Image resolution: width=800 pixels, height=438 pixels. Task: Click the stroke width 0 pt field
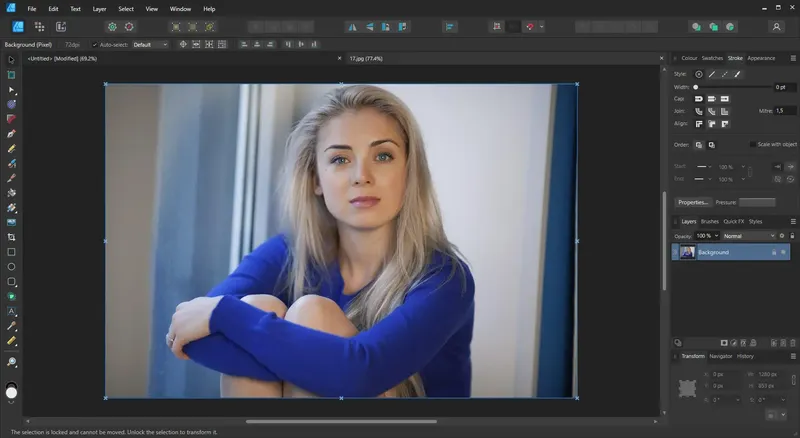(784, 87)
